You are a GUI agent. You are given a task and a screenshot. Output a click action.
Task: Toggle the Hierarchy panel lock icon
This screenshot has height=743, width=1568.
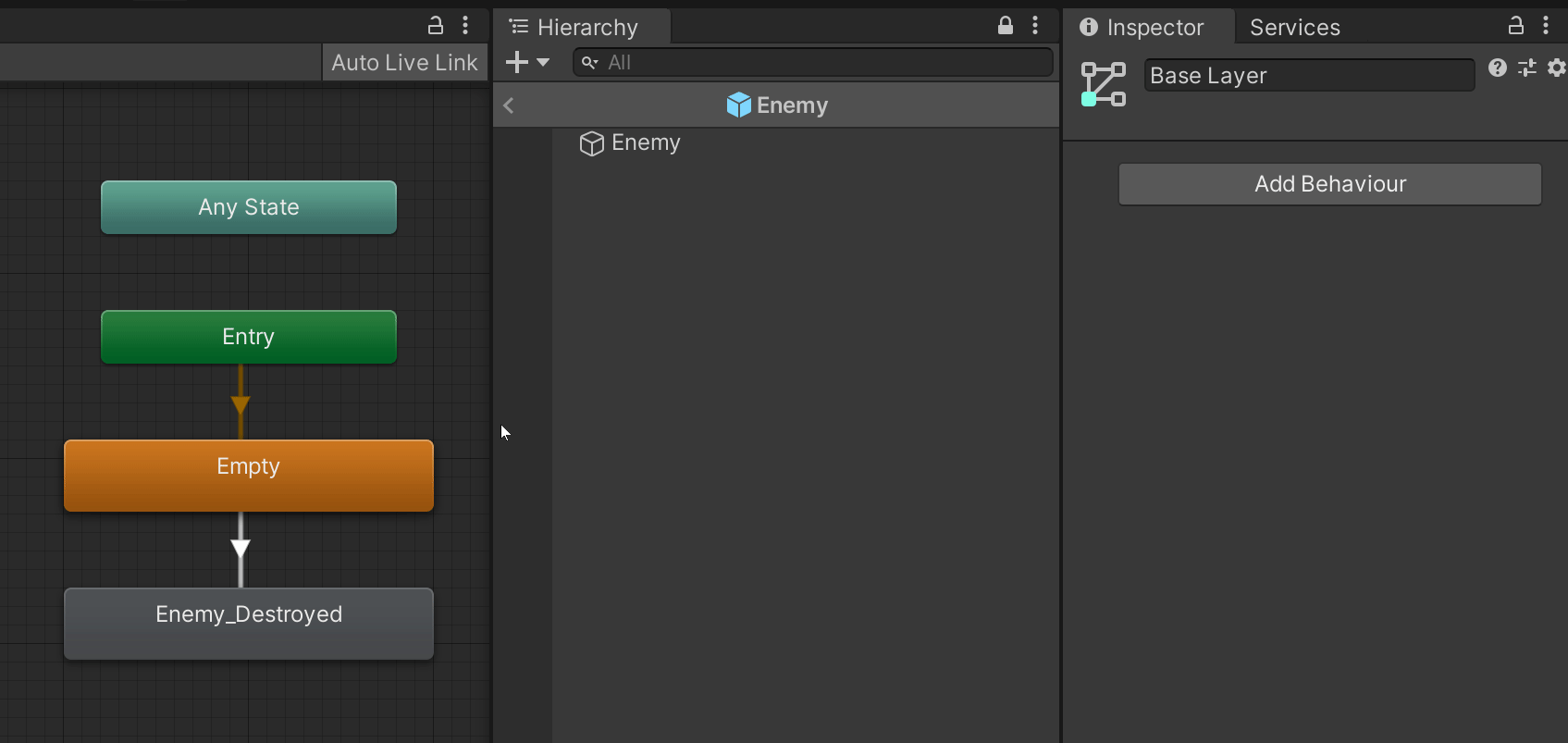1006,26
